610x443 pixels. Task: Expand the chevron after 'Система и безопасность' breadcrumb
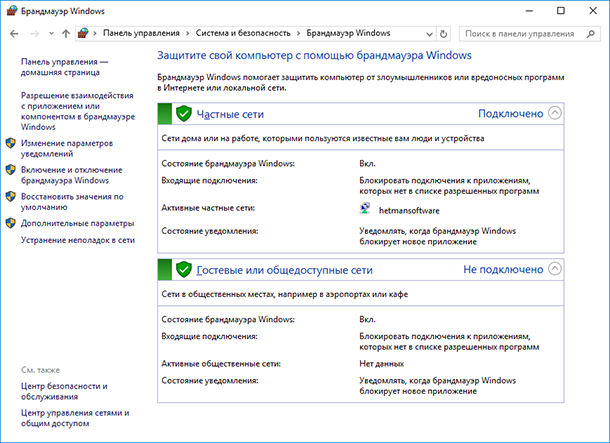pyautogui.click(x=298, y=33)
